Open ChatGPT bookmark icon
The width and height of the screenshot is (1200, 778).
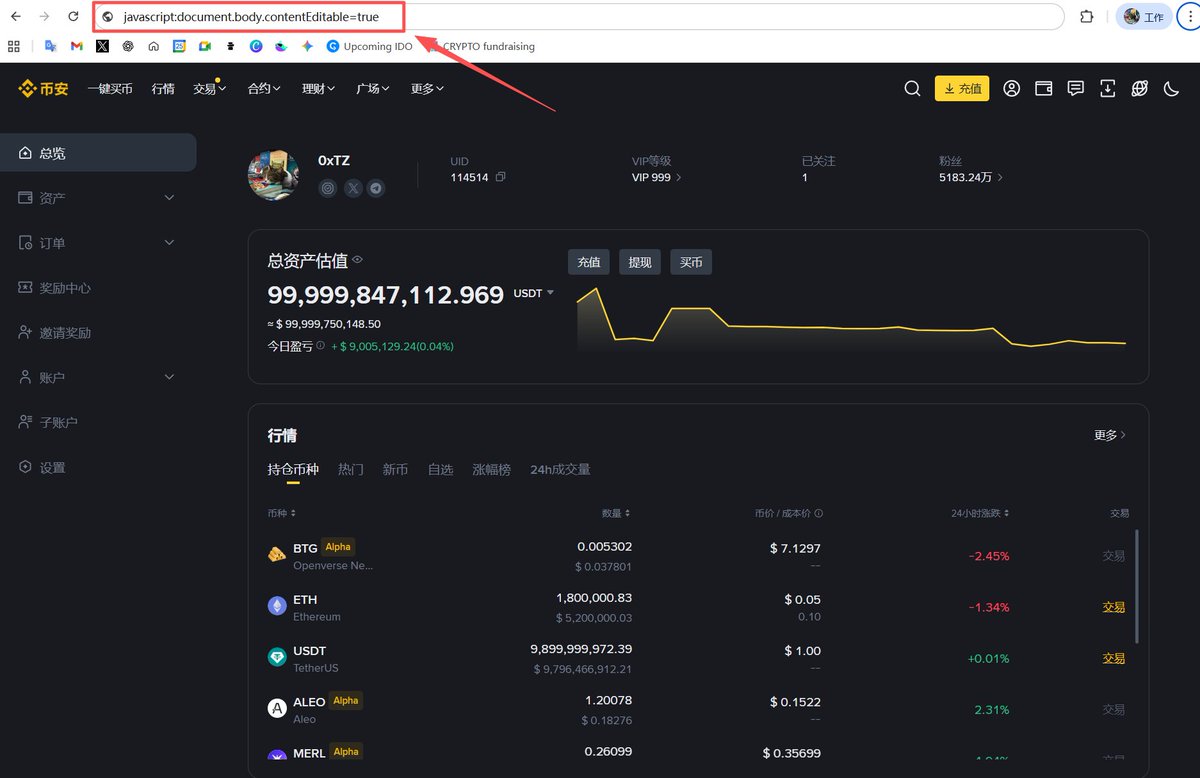128,46
